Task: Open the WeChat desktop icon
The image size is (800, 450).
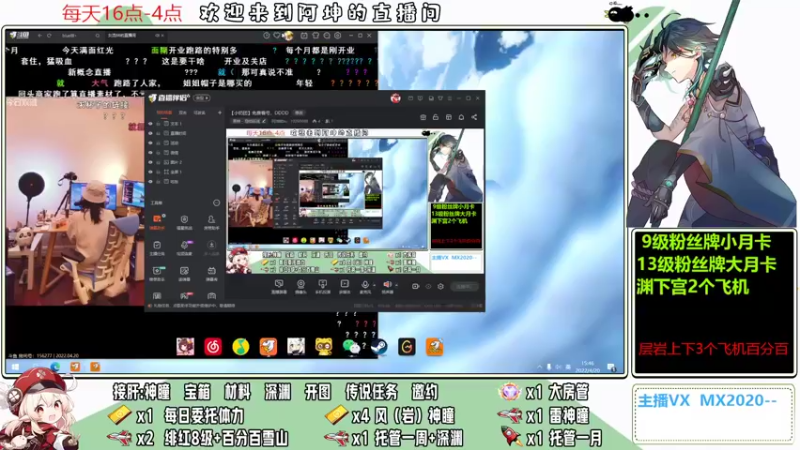Action: [x=351, y=347]
